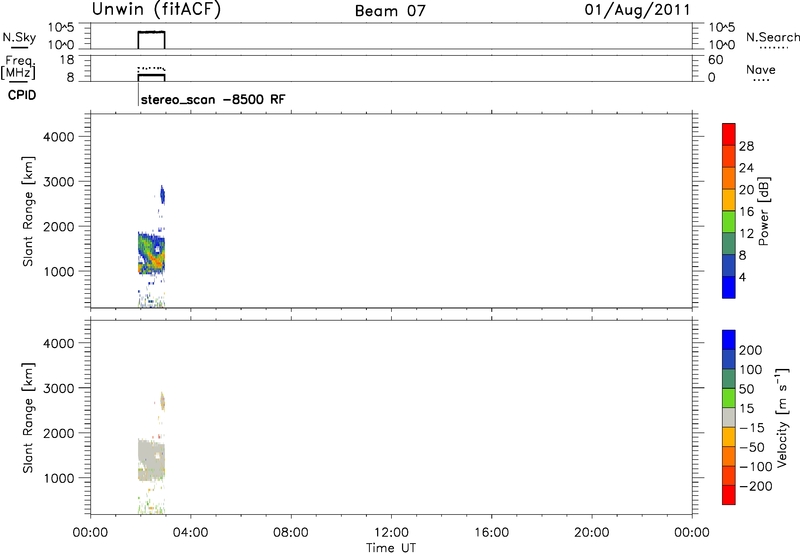Click the bright blue top segment of Velocity color bar

729,340
